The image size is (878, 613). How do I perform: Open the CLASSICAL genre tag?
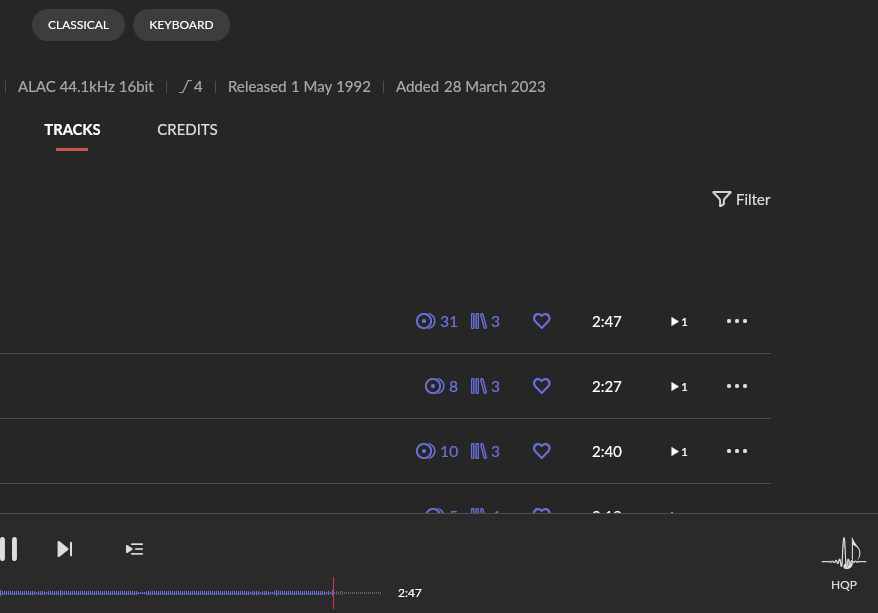78,25
